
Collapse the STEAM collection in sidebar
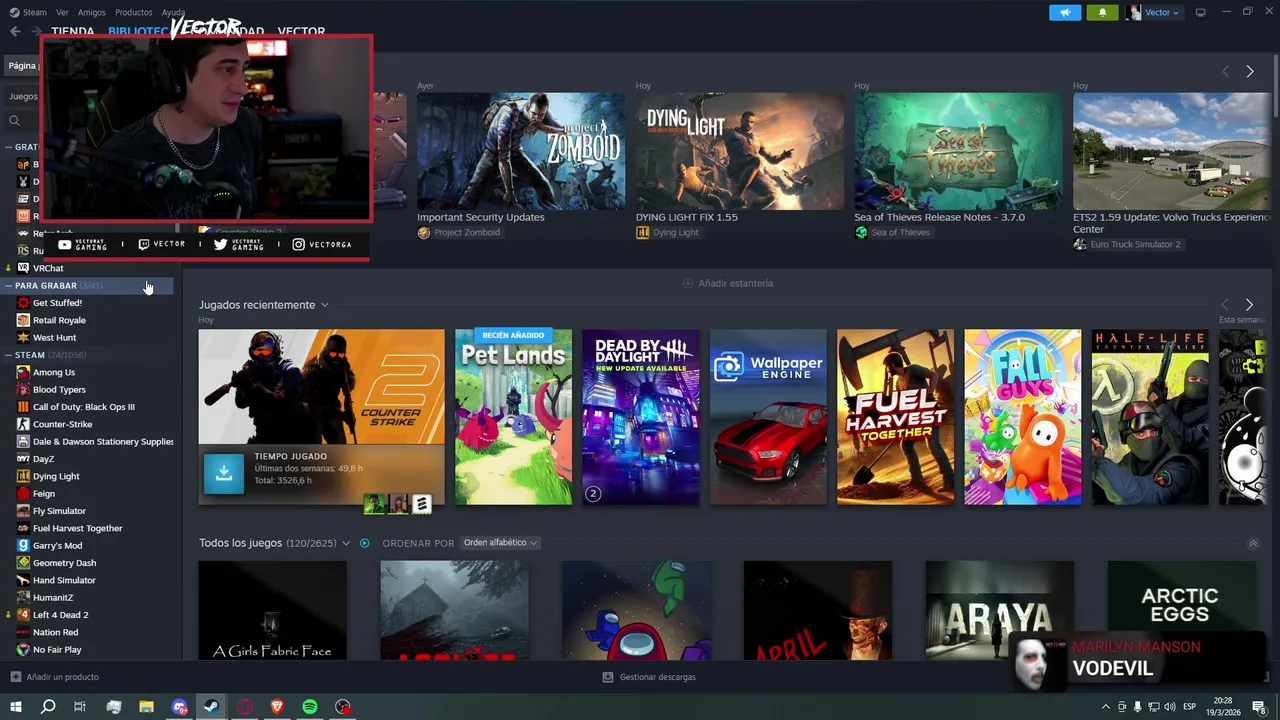[8, 355]
